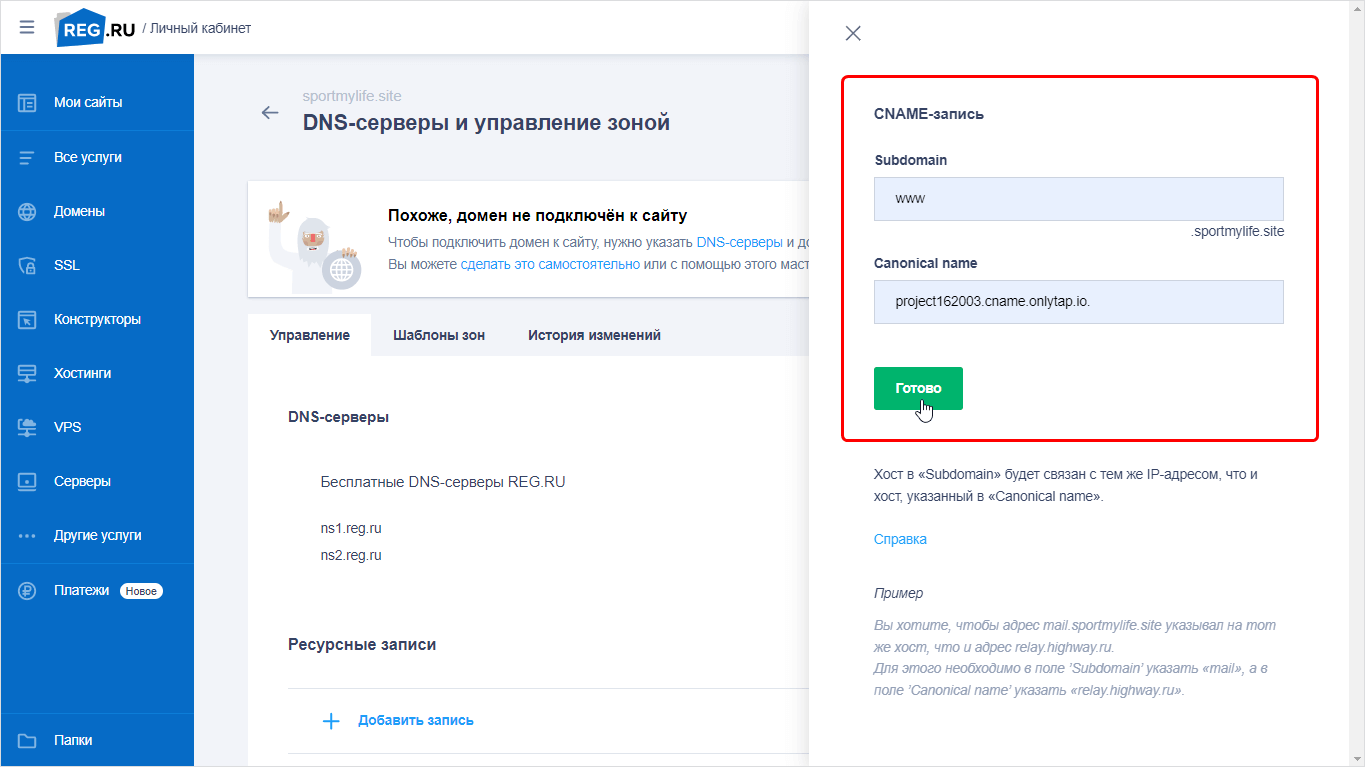The image size is (1365, 767).
Task: Open Хостинги server icon
Action: [27, 373]
